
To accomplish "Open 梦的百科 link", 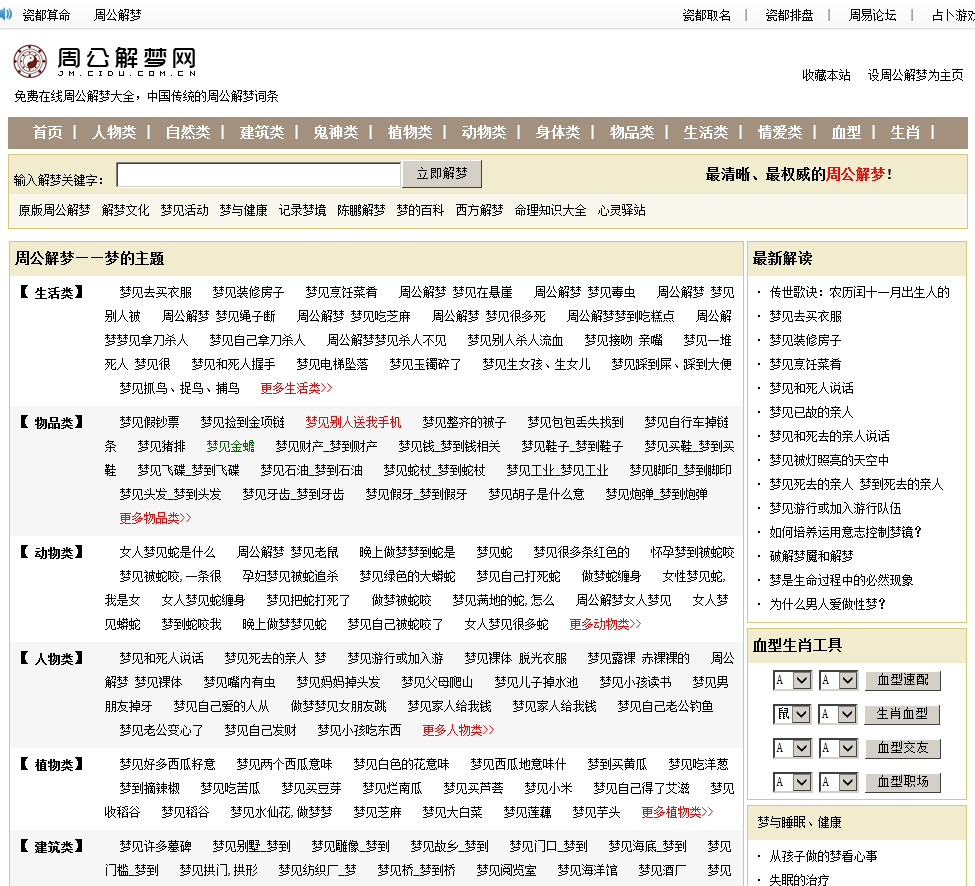I will [420, 210].
